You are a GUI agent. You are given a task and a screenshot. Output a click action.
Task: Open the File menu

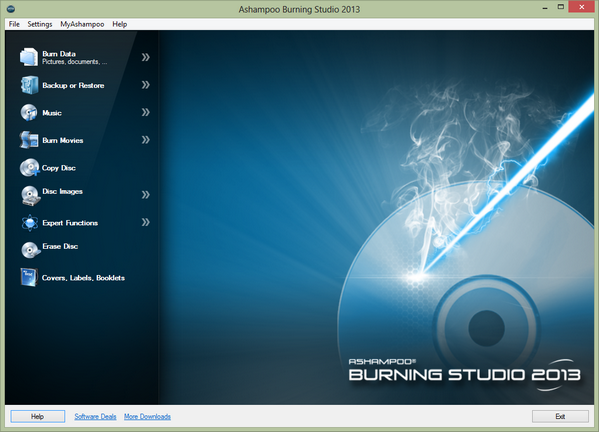(x=14, y=24)
